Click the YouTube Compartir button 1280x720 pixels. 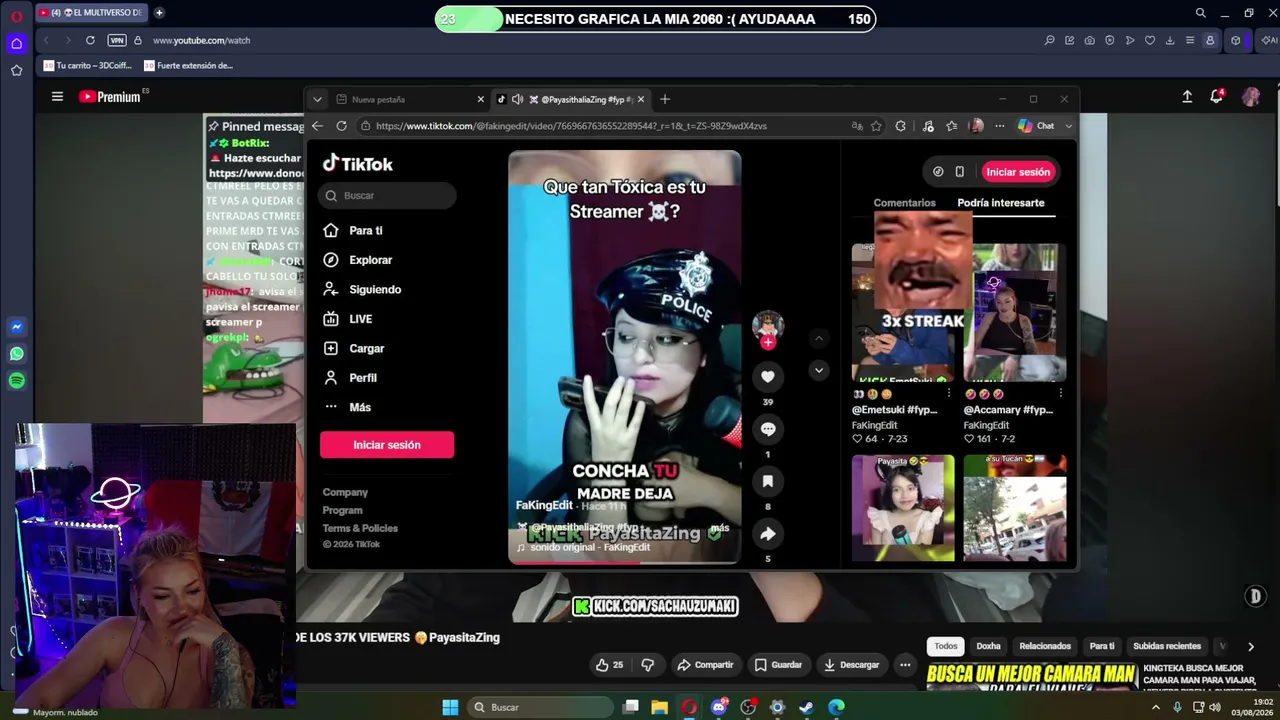point(705,665)
